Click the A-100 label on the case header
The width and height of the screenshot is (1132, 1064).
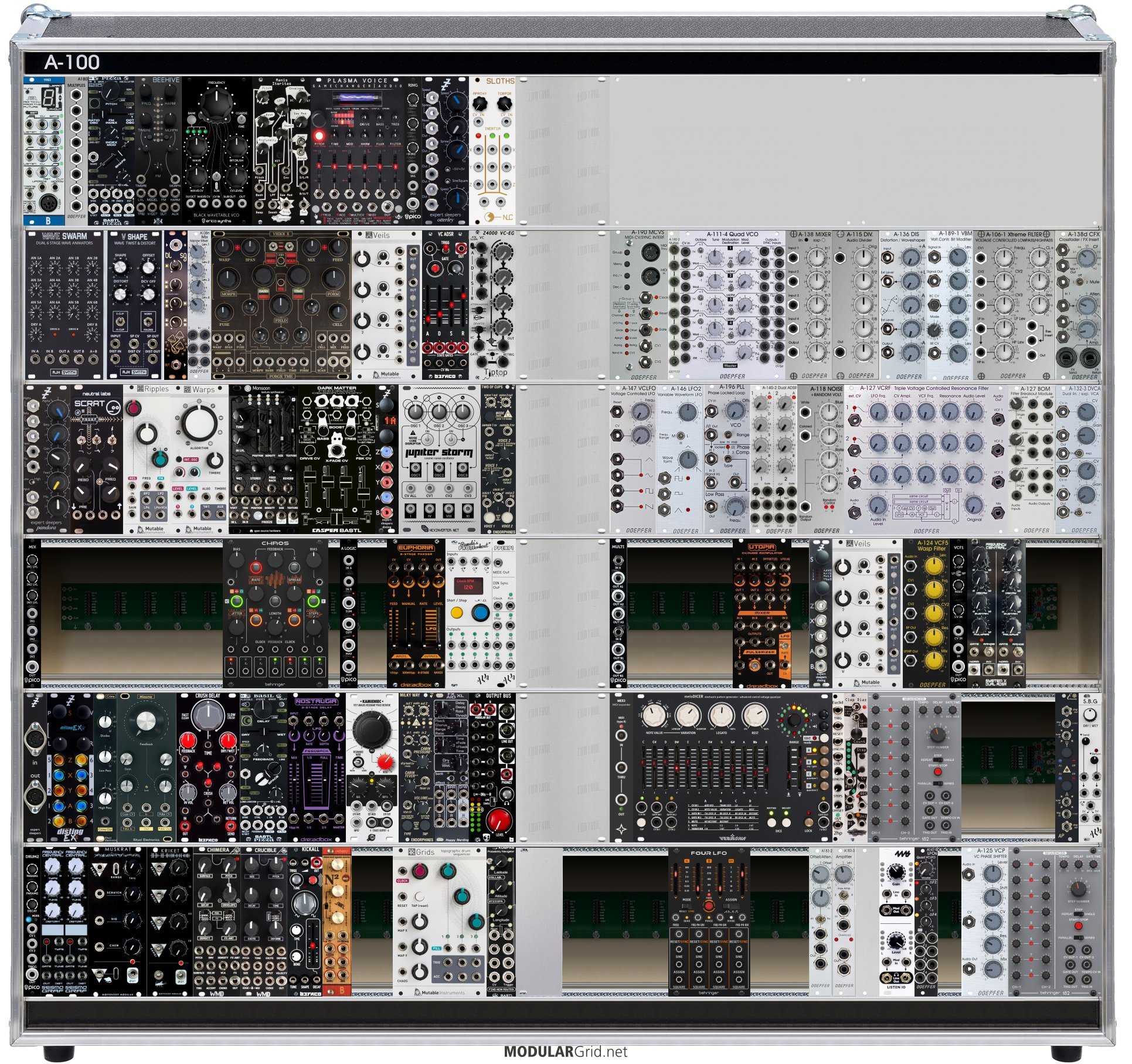[x=72, y=62]
